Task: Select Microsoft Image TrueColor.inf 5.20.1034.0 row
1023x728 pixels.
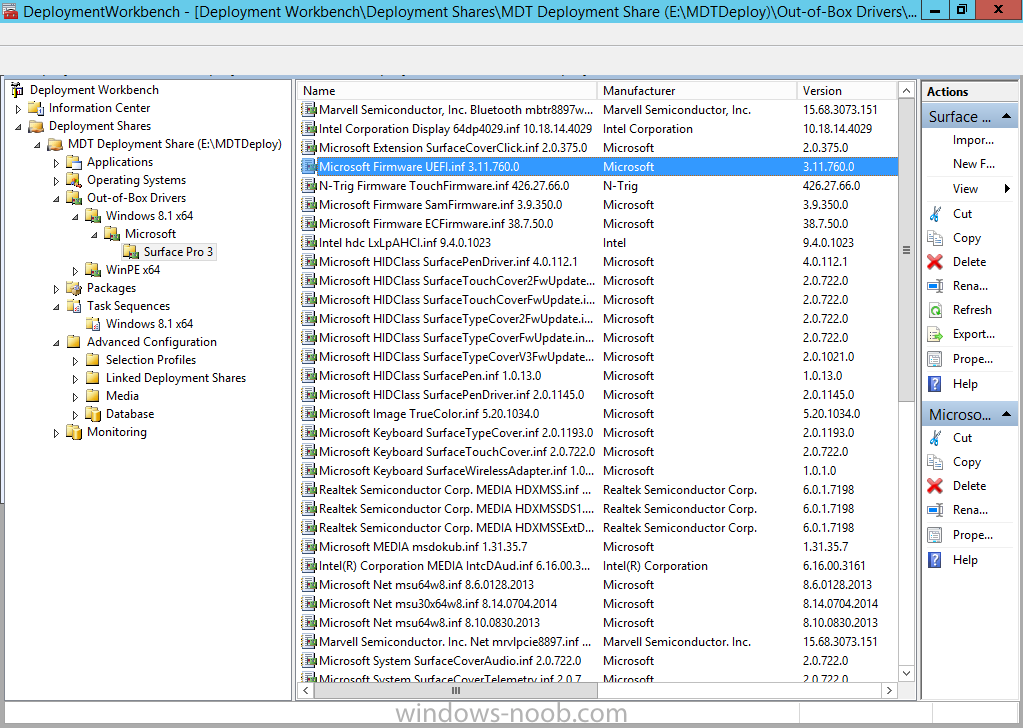Action: (x=598, y=414)
